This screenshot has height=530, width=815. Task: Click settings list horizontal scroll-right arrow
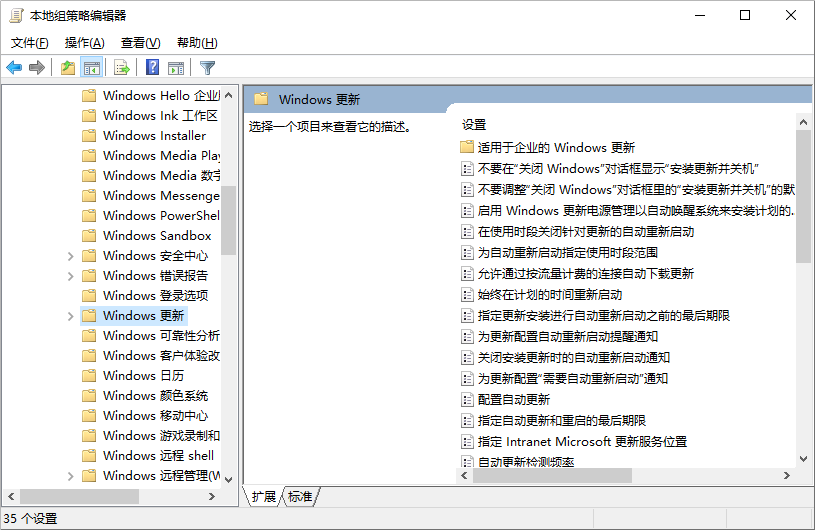[x=786, y=475]
